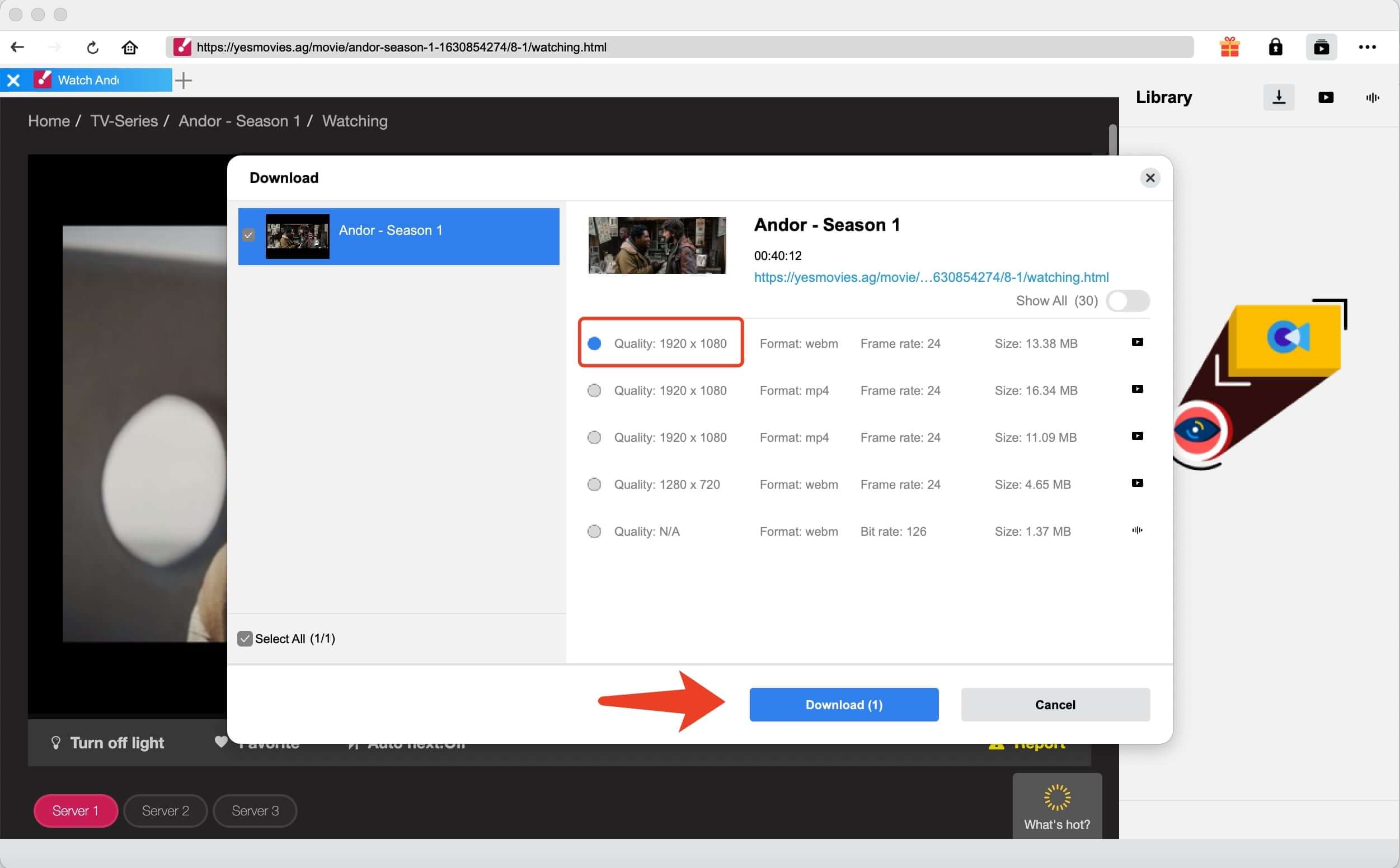Open the video library bag icon

click(1321, 47)
